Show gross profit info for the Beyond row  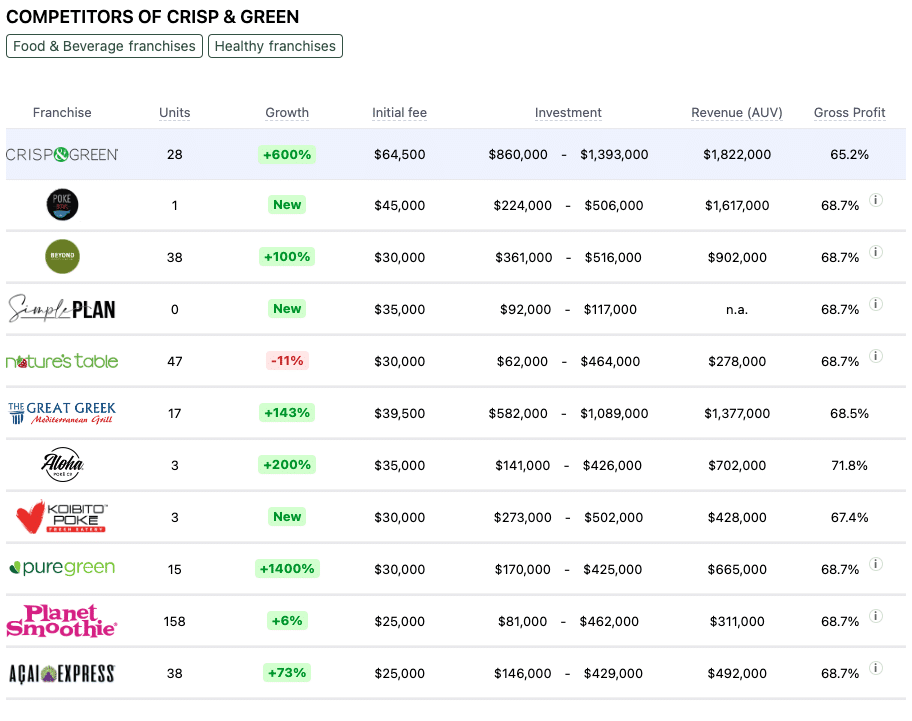(x=876, y=252)
